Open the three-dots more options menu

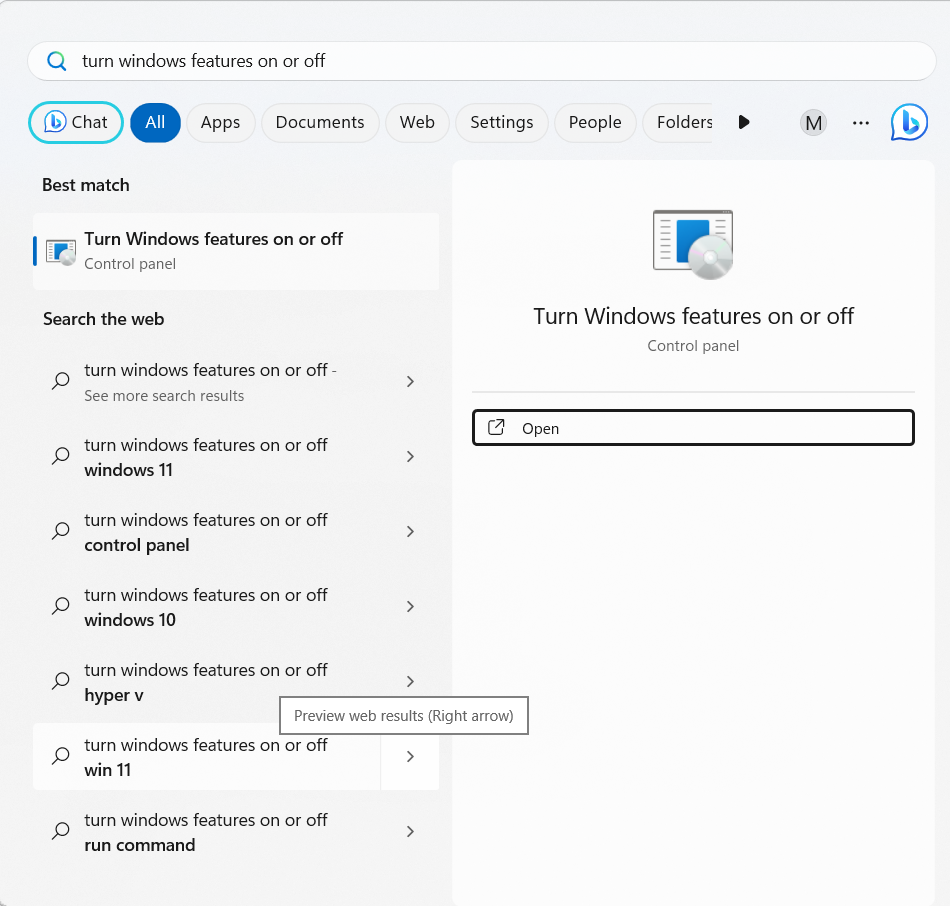pos(861,123)
